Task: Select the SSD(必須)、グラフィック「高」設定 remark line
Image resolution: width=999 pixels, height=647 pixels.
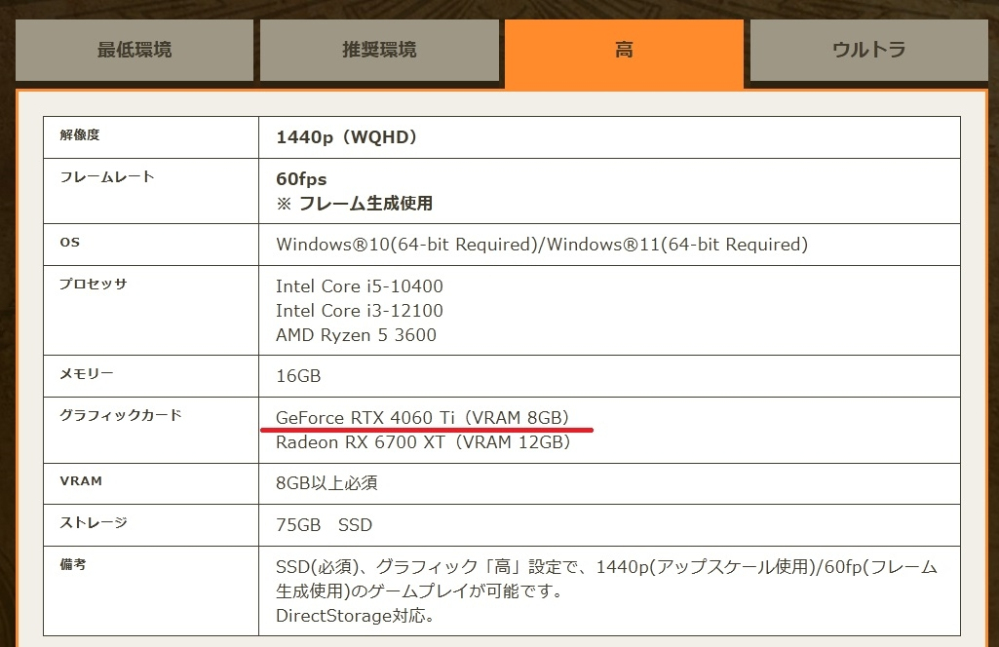Action: (x=607, y=567)
